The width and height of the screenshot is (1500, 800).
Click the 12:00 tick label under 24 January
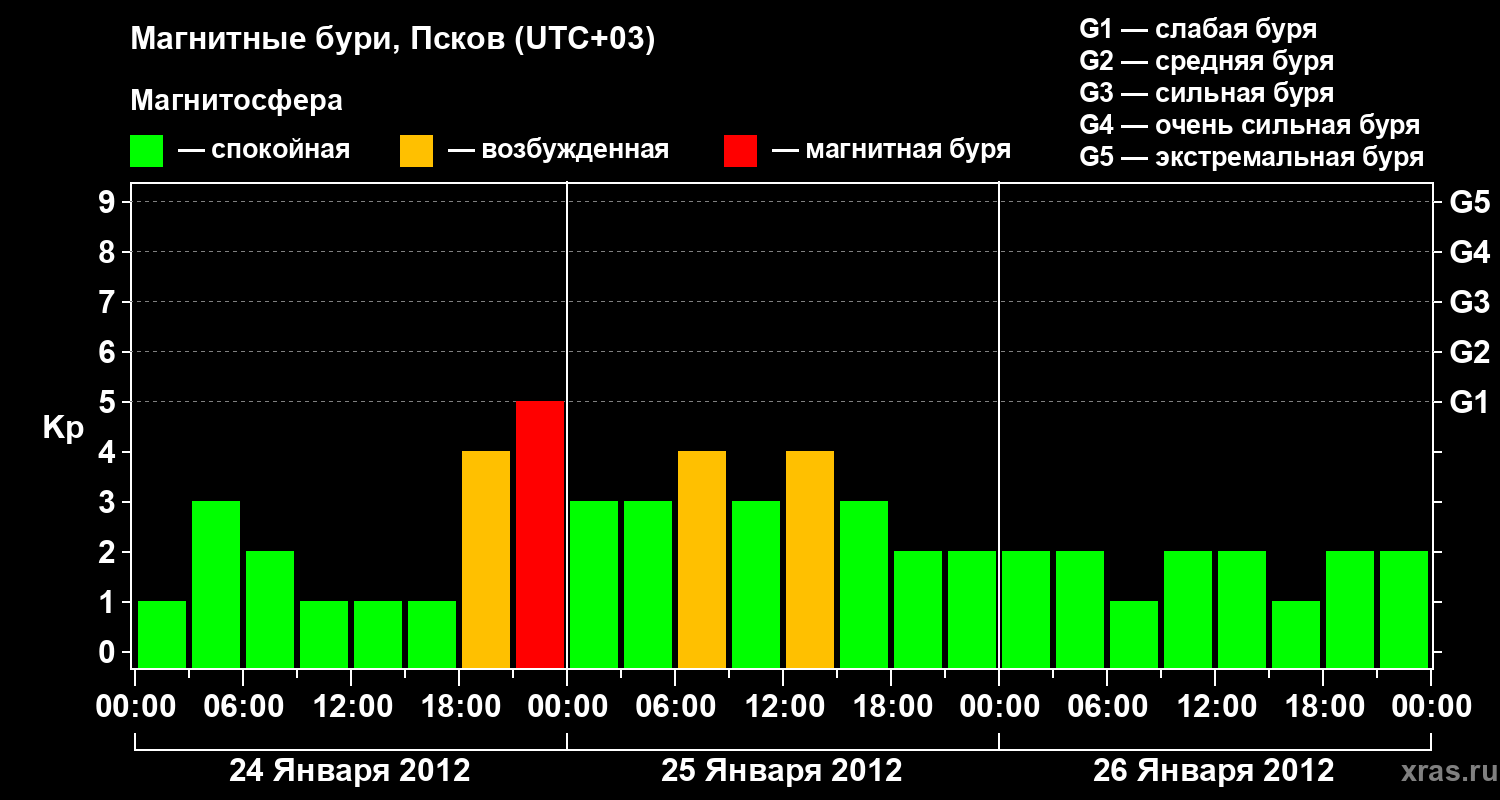point(351,707)
